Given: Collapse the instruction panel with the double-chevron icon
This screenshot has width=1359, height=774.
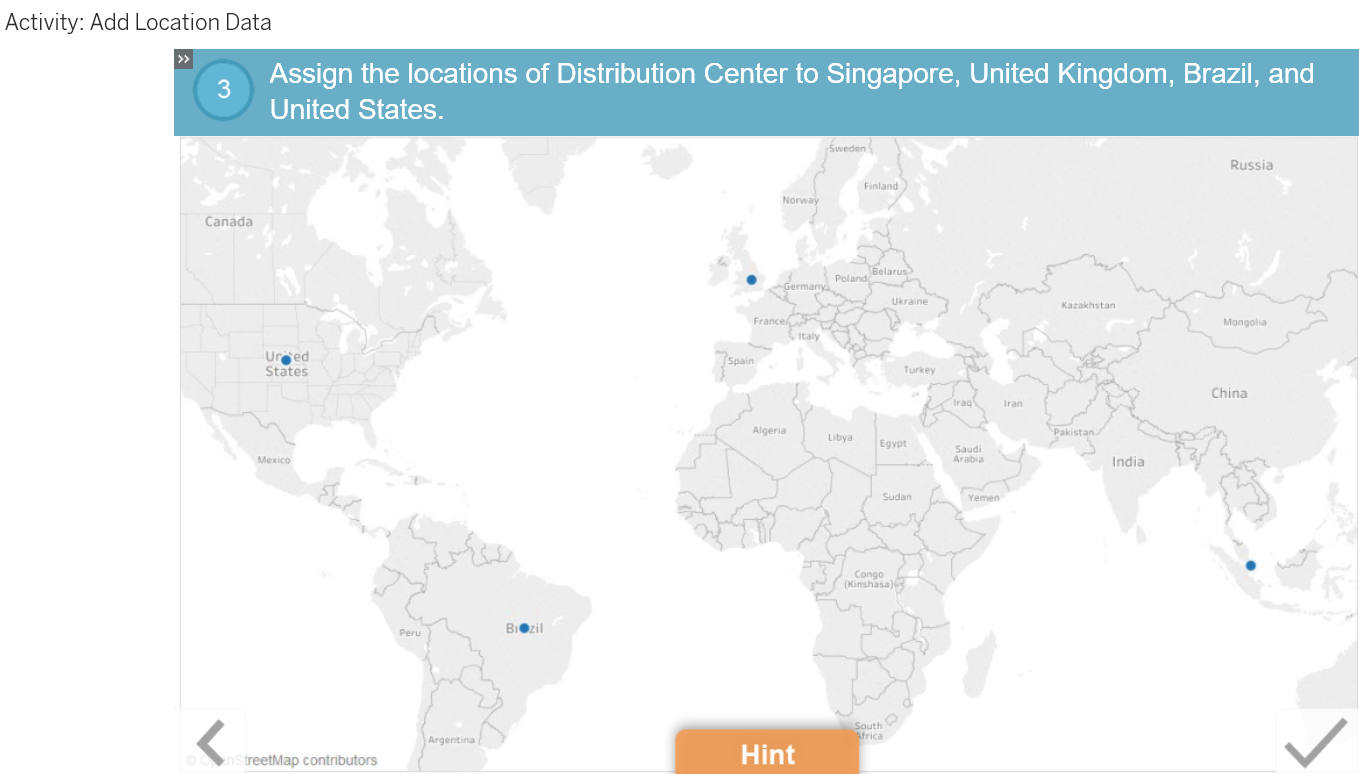Looking at the screenshot, I should (183, 59).
